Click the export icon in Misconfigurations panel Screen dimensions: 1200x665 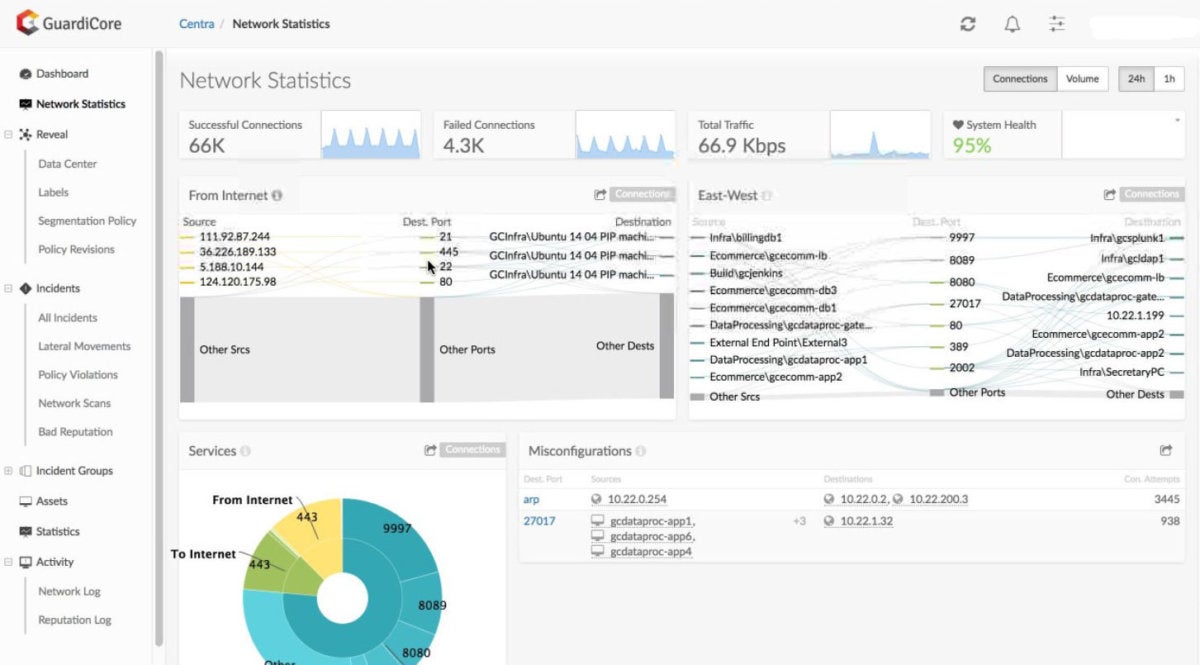(1165, 451)
